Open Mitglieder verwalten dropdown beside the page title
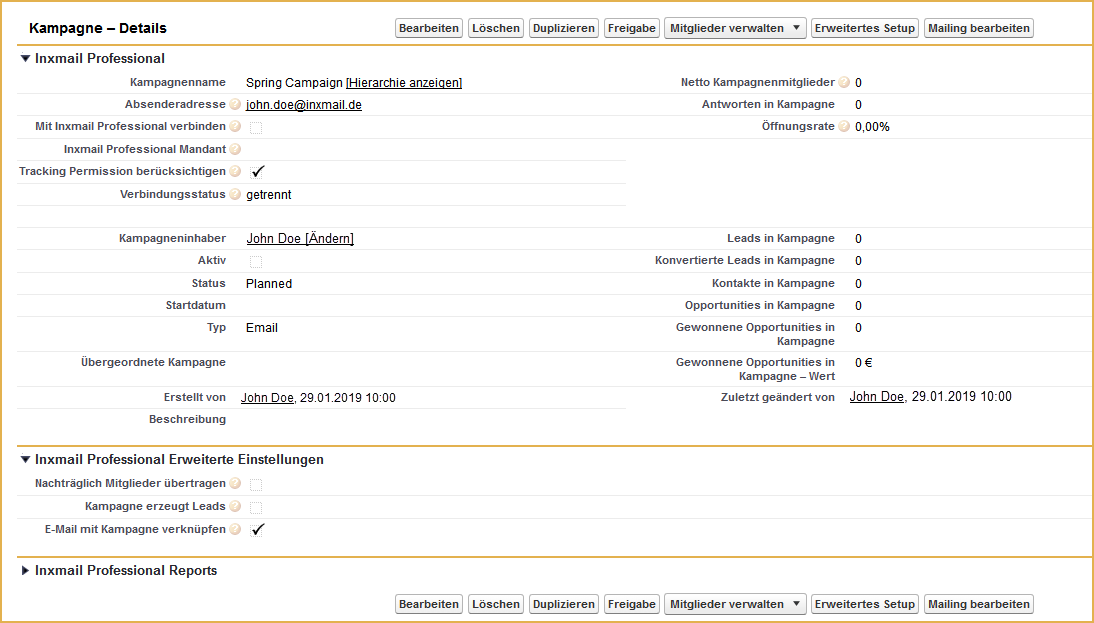 [x=735, y=28]
